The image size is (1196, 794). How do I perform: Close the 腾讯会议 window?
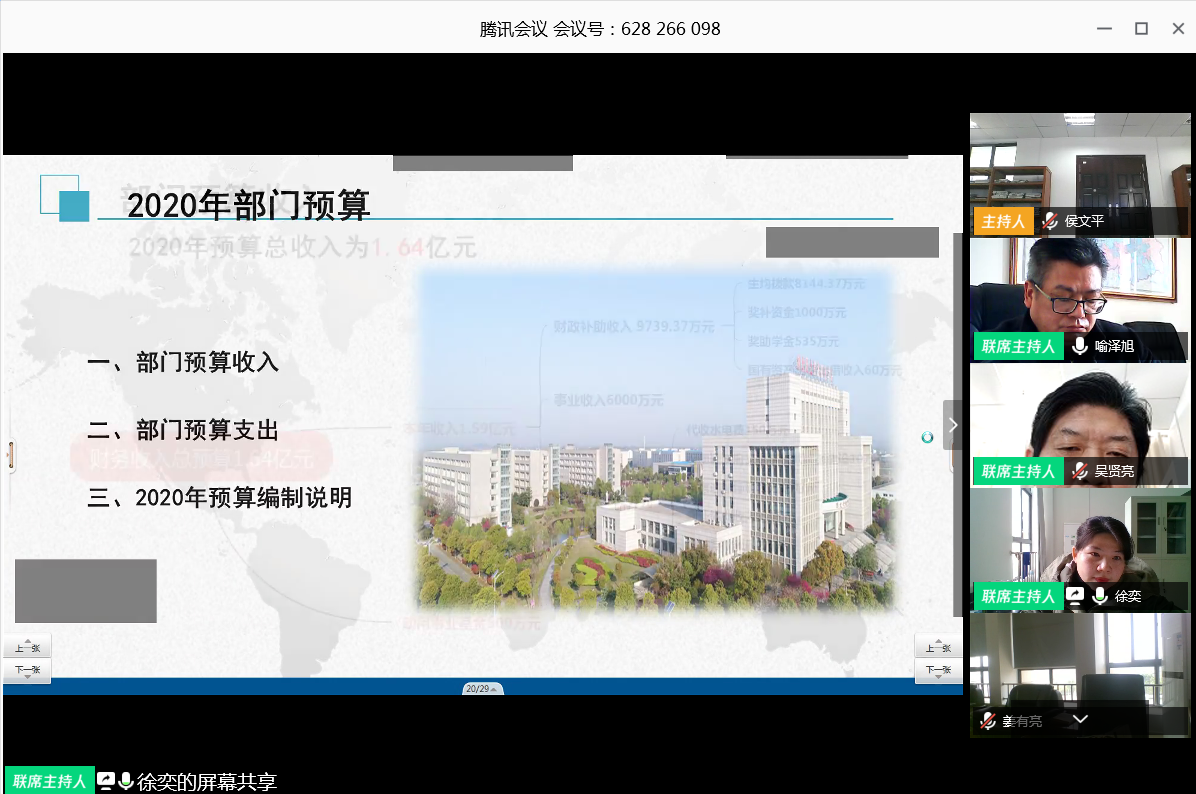click(x=1178, y=28)
